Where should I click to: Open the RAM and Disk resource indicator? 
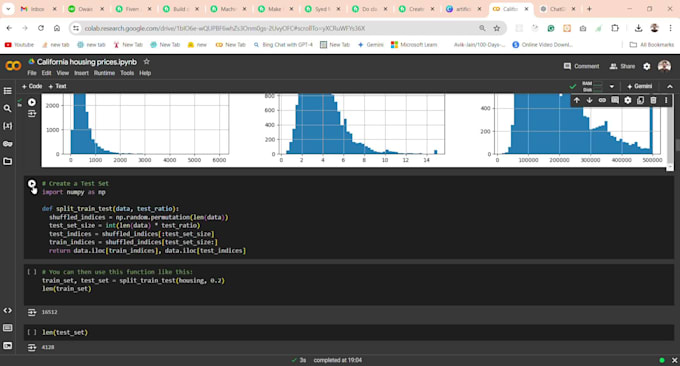pyautogui.click(x=592, y=86)
